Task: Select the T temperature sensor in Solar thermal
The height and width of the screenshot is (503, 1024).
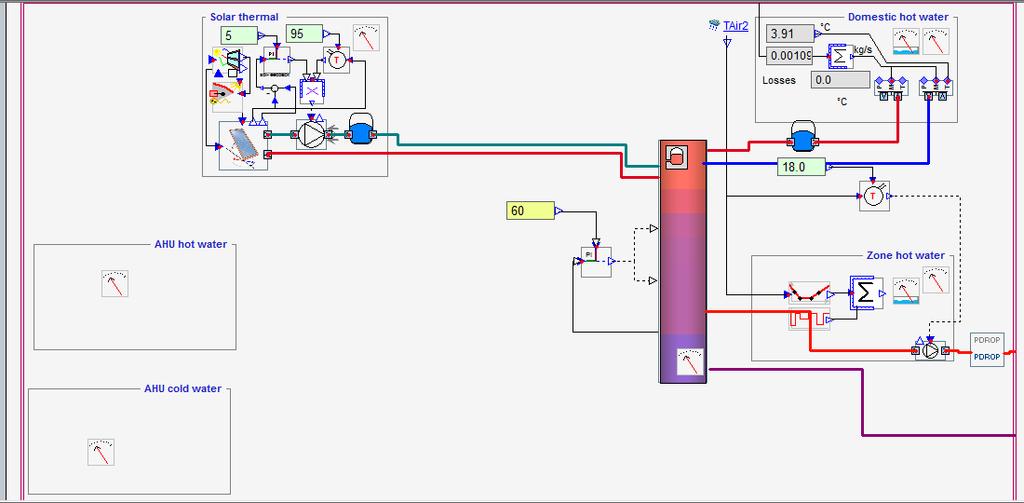Action: tap(336, 59)
